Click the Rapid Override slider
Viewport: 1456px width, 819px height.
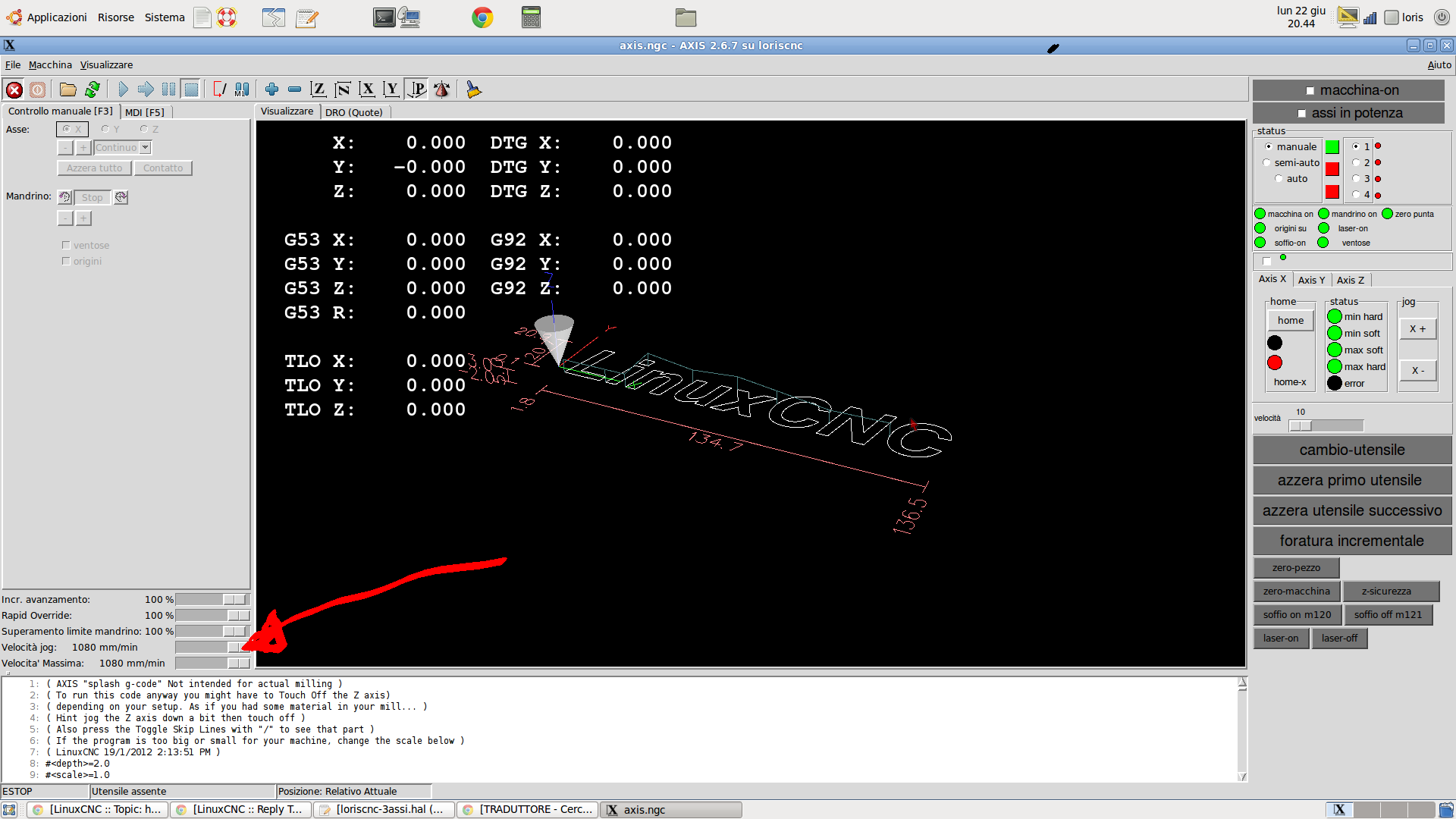coord(212,616)
